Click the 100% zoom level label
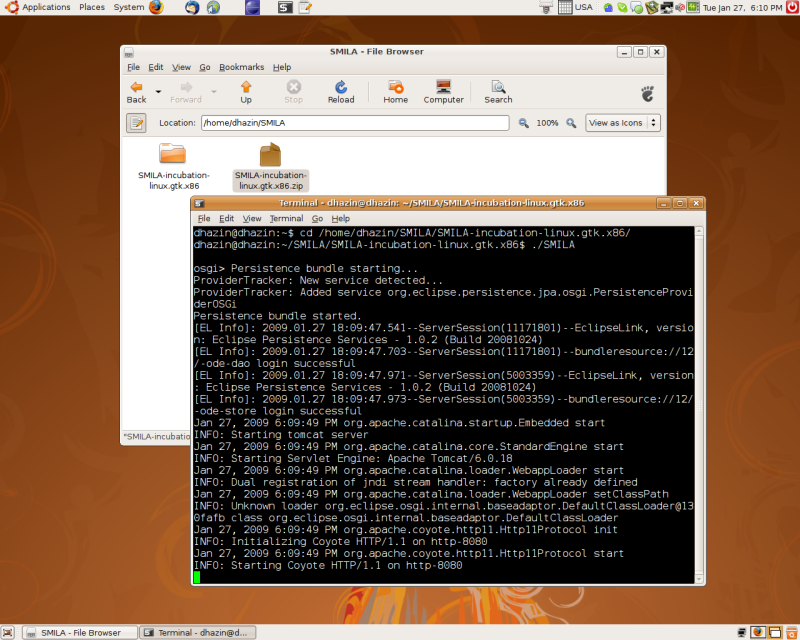 (x=547, y=123)
